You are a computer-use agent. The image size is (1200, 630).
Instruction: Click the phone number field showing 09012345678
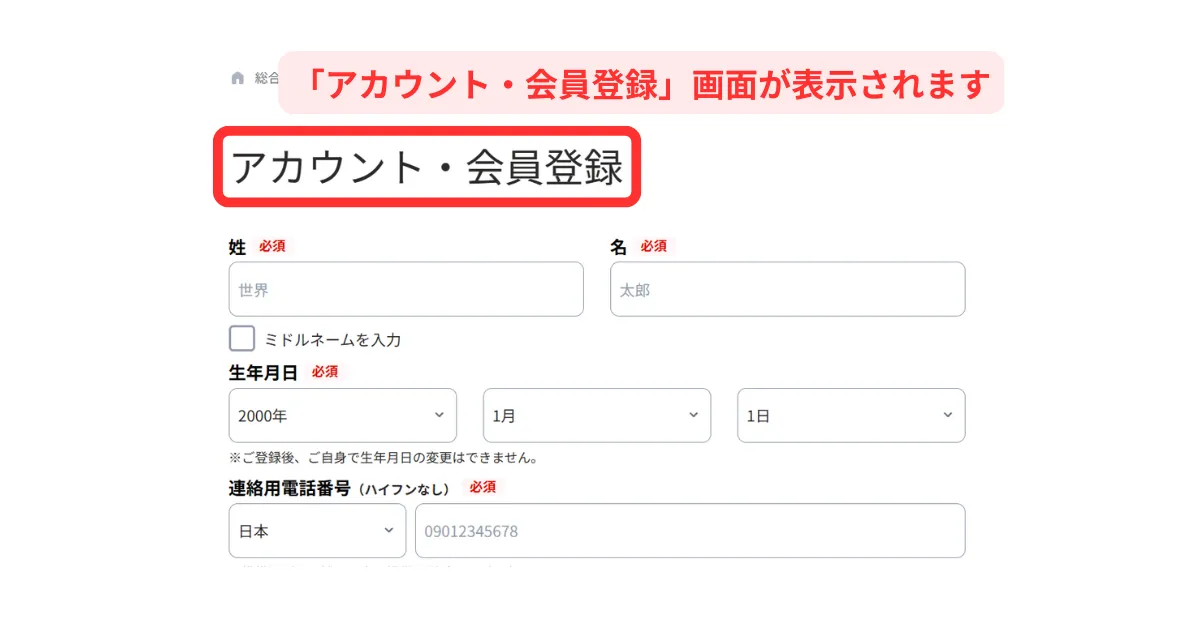tap(690, 531)
